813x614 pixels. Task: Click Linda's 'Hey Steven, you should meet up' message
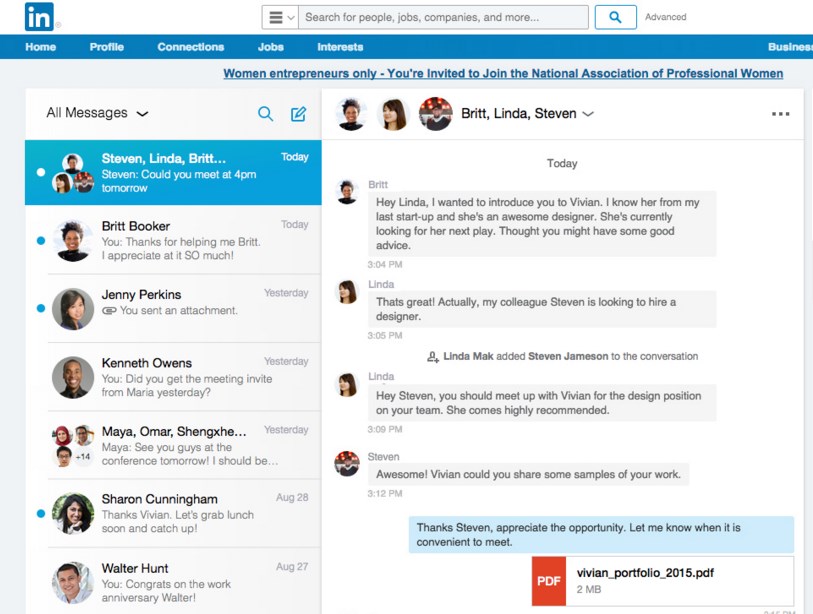[x=542, y=402]
